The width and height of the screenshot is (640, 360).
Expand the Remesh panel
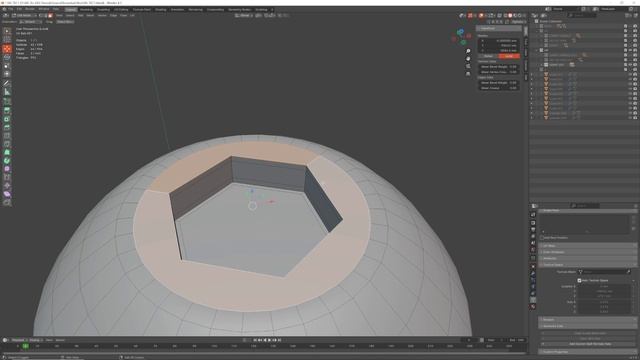pyautogui.click(x=588, y=320)
